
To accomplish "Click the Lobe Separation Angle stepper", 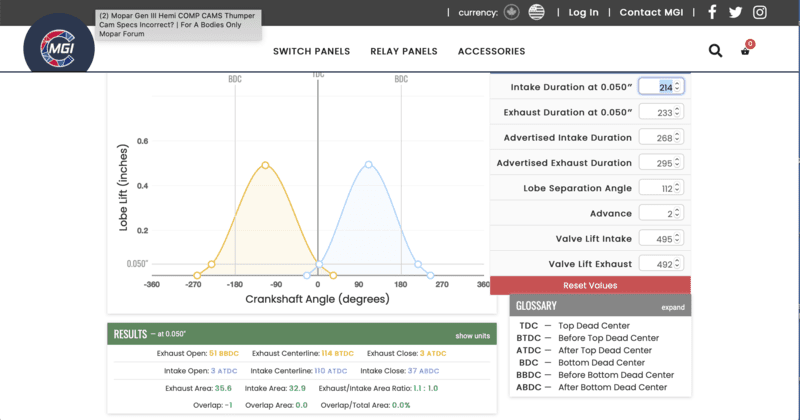I will pyautogui.click(x=678, y=188).
